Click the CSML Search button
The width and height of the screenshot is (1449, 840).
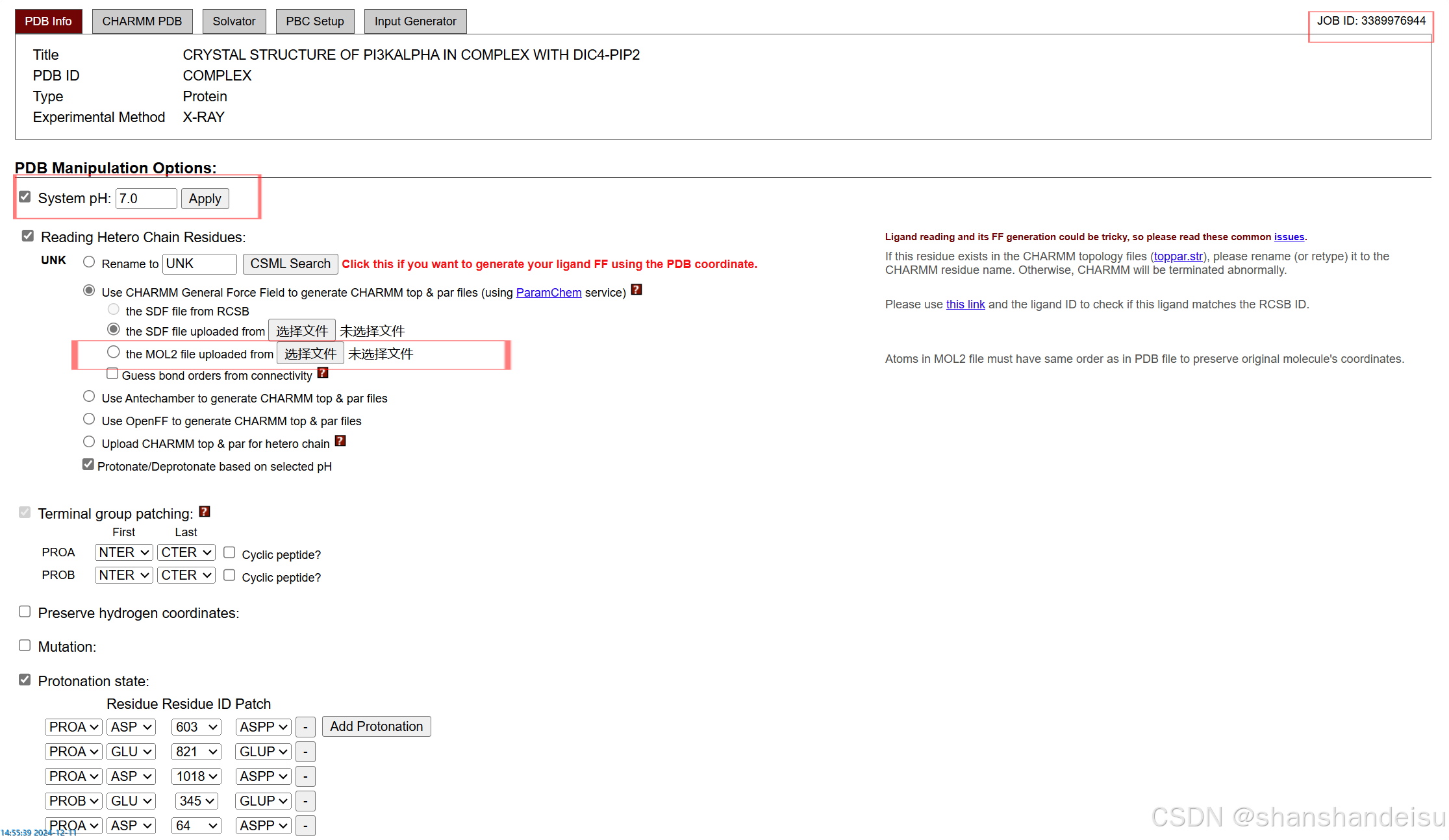point(290,264)
